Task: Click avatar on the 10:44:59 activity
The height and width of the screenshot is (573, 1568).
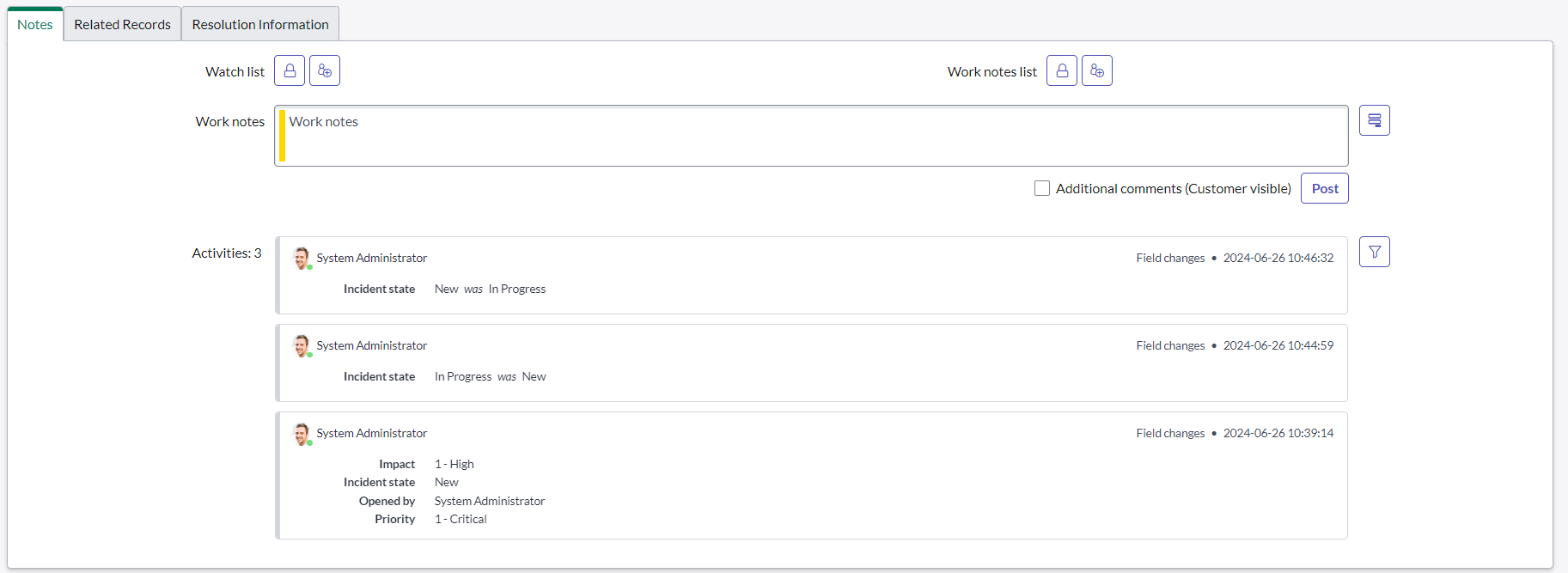Action: tap(301, 345)
